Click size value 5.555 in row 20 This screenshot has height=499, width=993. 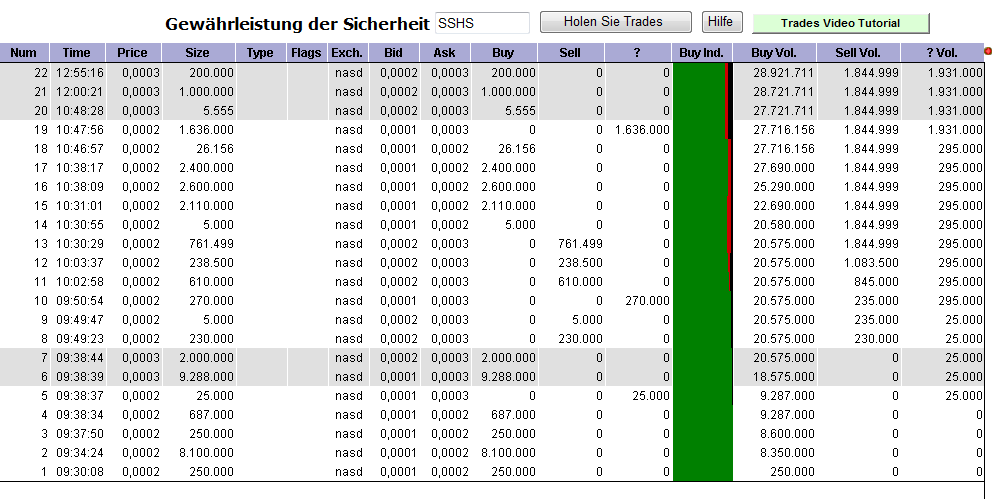[218, 111]
